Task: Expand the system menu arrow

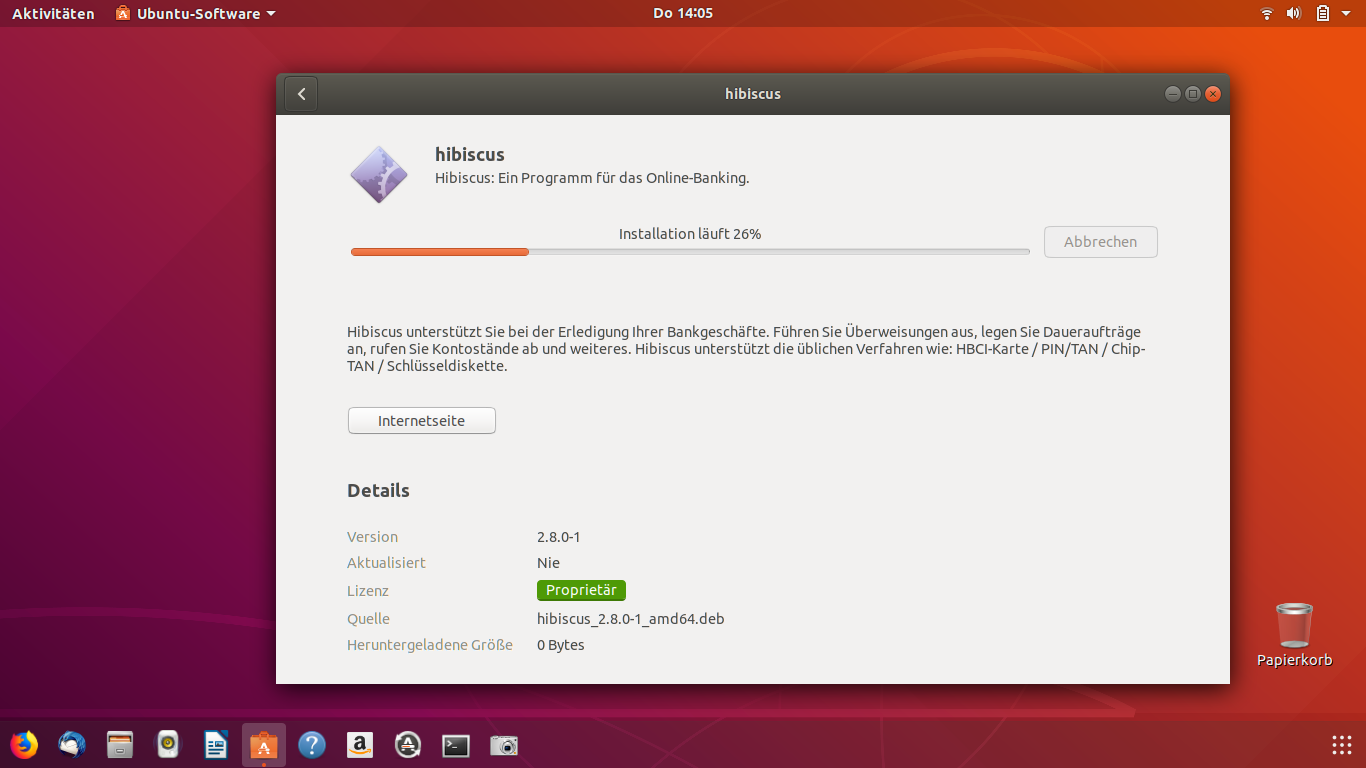Action: click(1346, 13)
